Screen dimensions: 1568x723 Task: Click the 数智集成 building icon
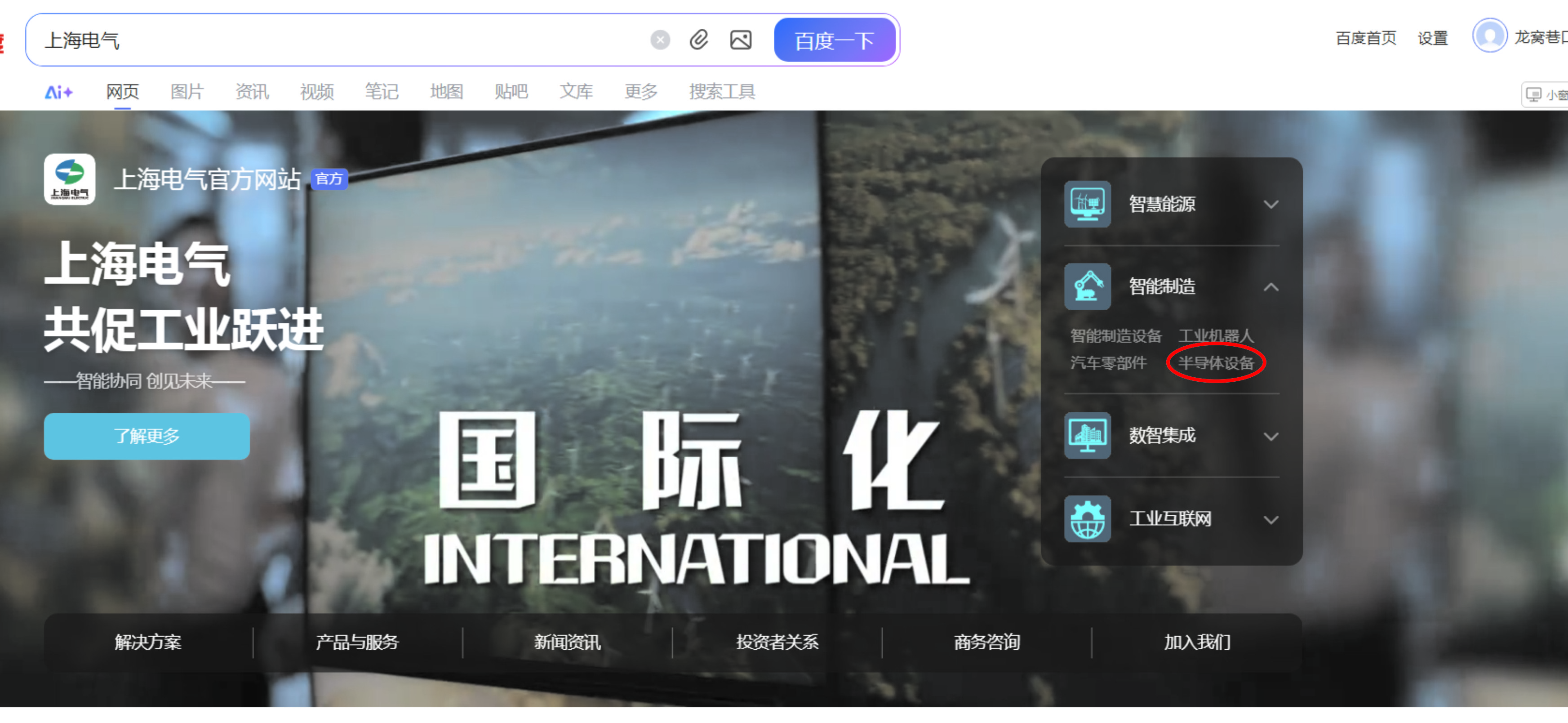(1087, 436)
